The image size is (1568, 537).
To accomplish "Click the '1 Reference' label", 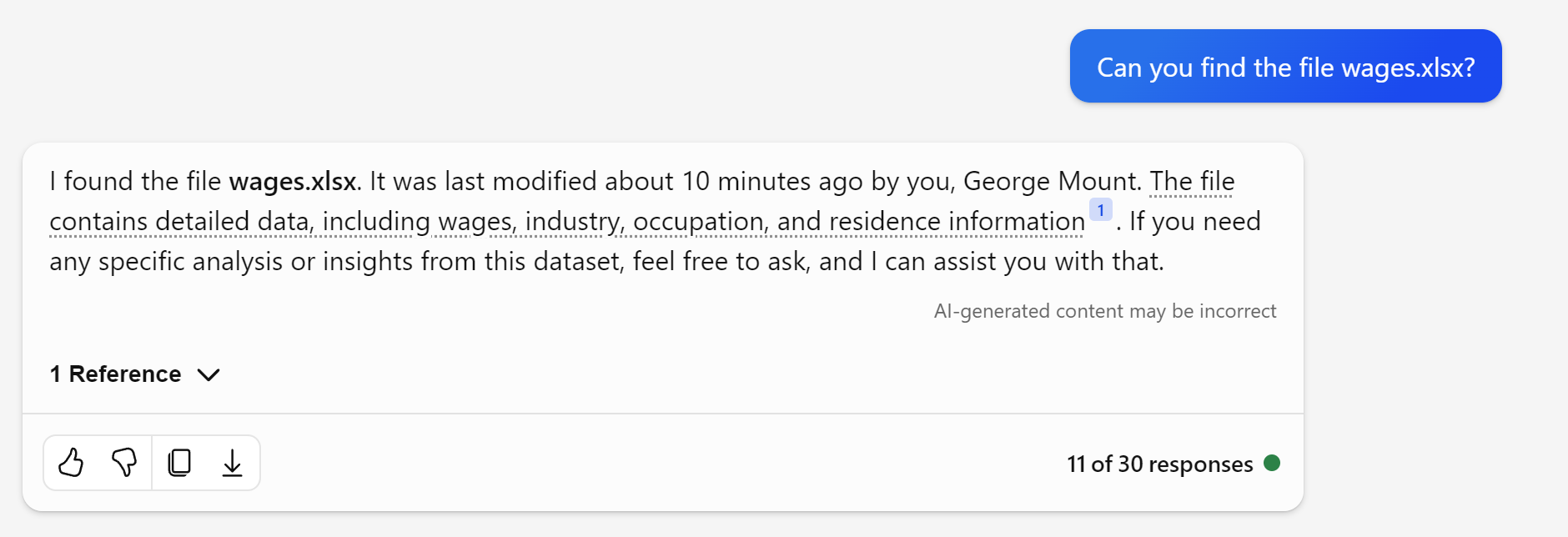I will (115, 374).
